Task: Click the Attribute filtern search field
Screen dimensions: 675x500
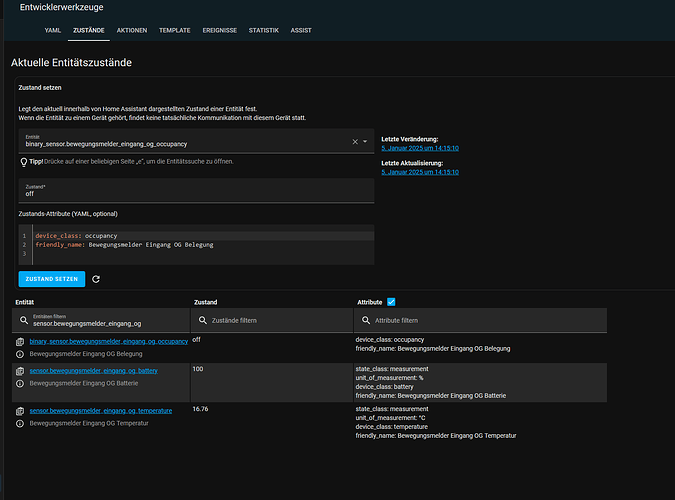Action: click(480, 320)
